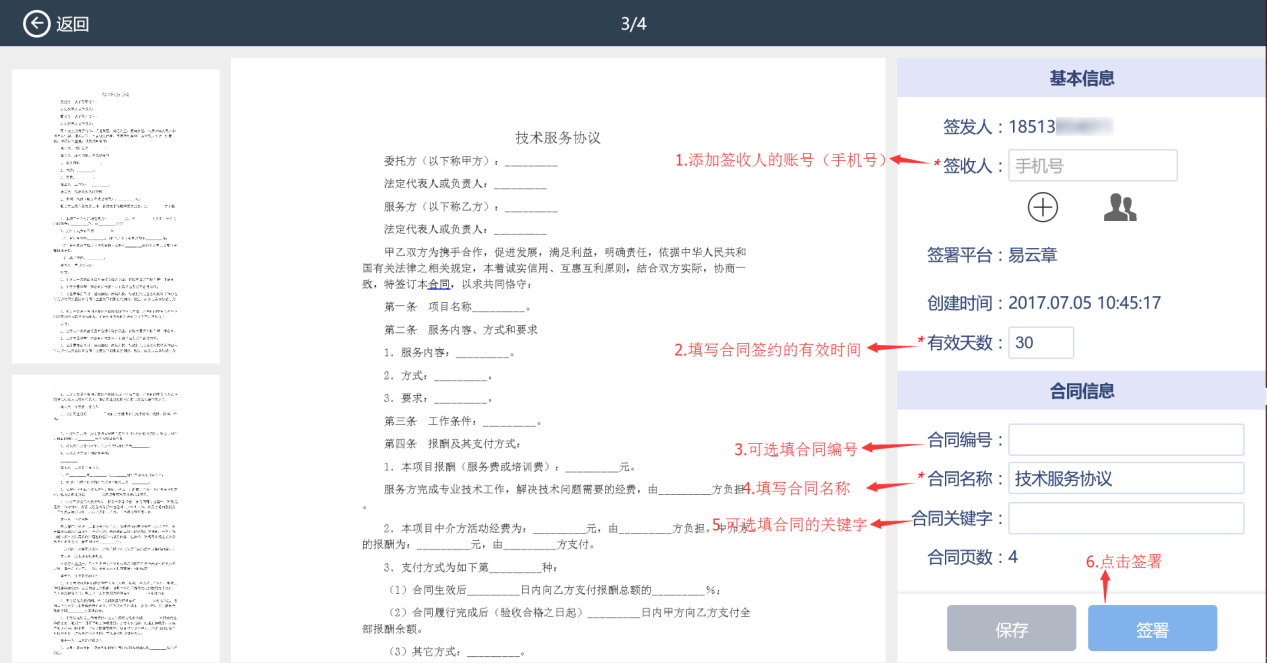Click the 创建时间 timestamp value
The width and height of the screenshot is (1267, 663).
pyautogui.click(x=1084, y=302)
